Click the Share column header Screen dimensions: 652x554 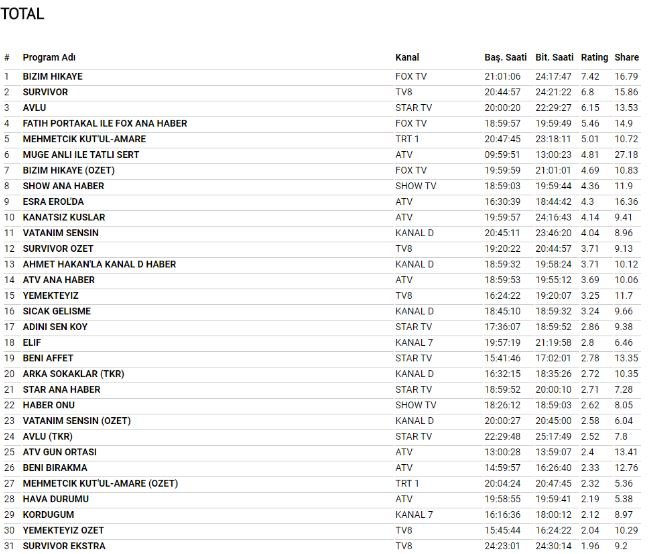(626, 57)
